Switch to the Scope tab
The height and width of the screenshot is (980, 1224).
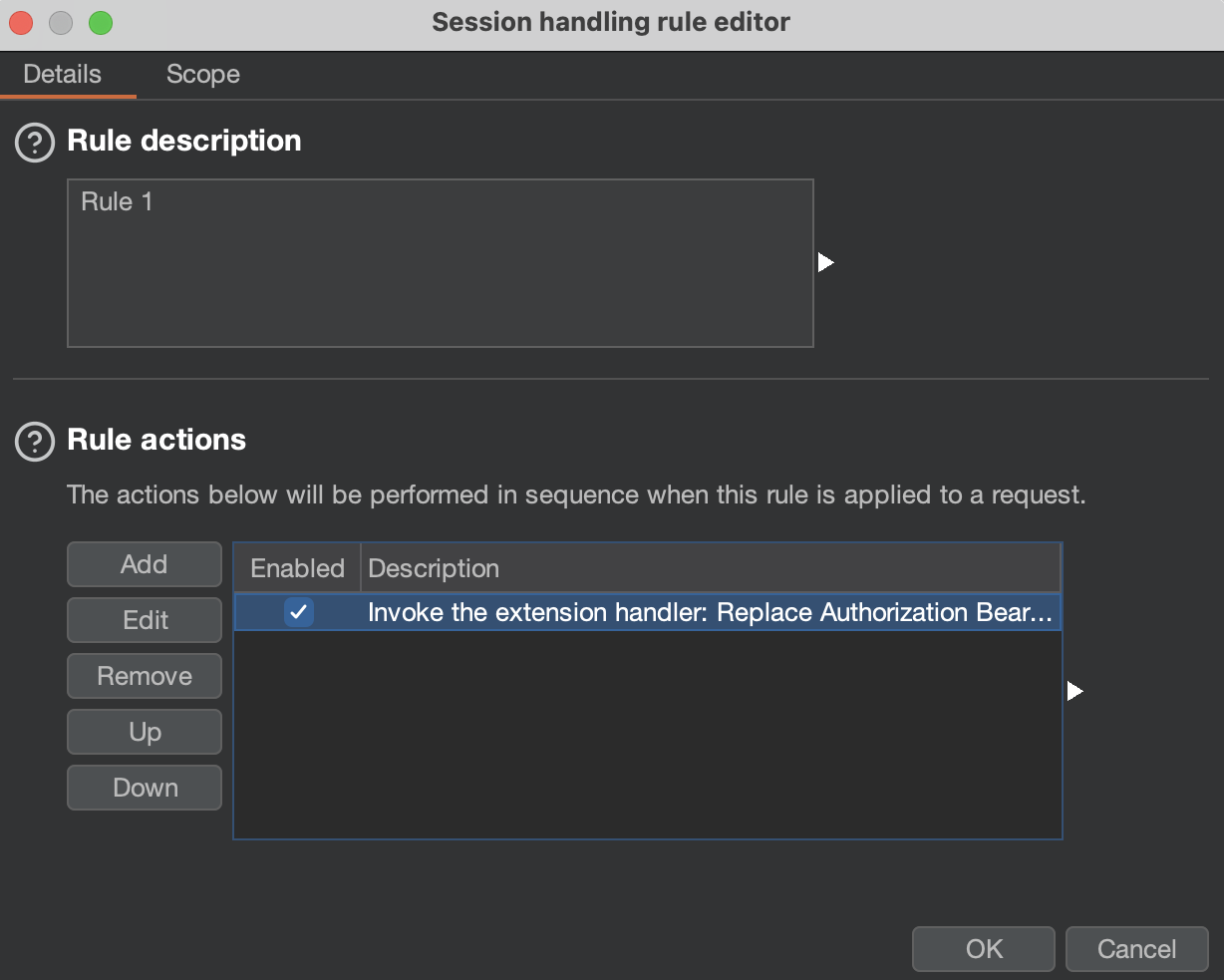click(202, 74)
